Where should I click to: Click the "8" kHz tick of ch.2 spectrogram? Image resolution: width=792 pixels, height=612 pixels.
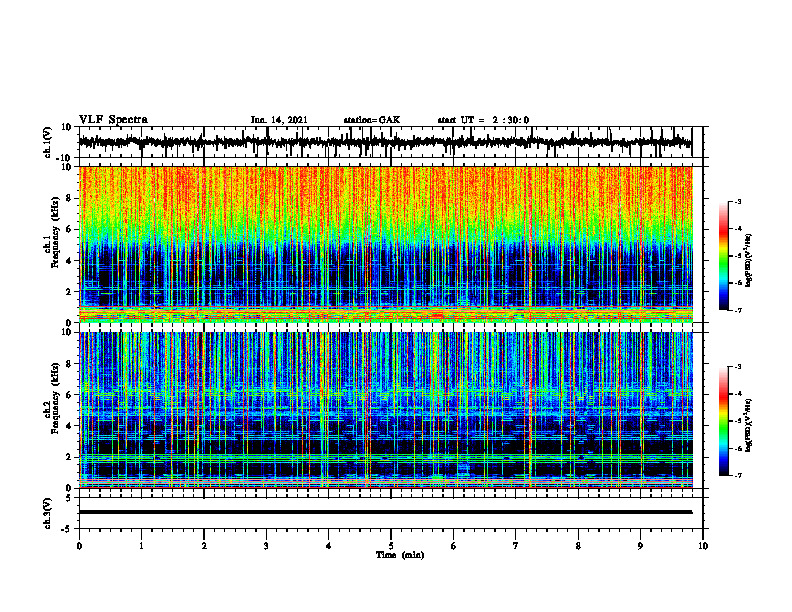(69, 364)
